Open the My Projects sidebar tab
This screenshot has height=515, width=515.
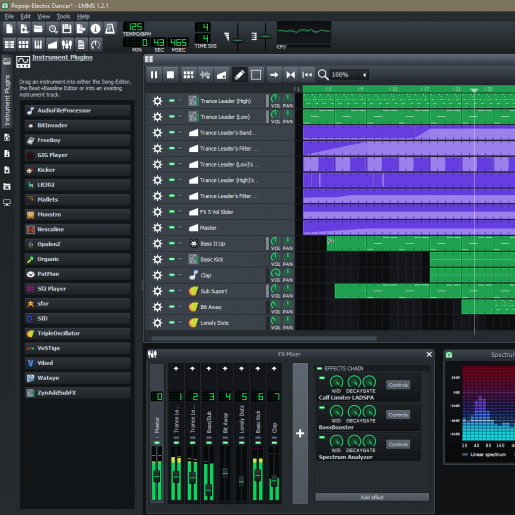pos(7,137)
